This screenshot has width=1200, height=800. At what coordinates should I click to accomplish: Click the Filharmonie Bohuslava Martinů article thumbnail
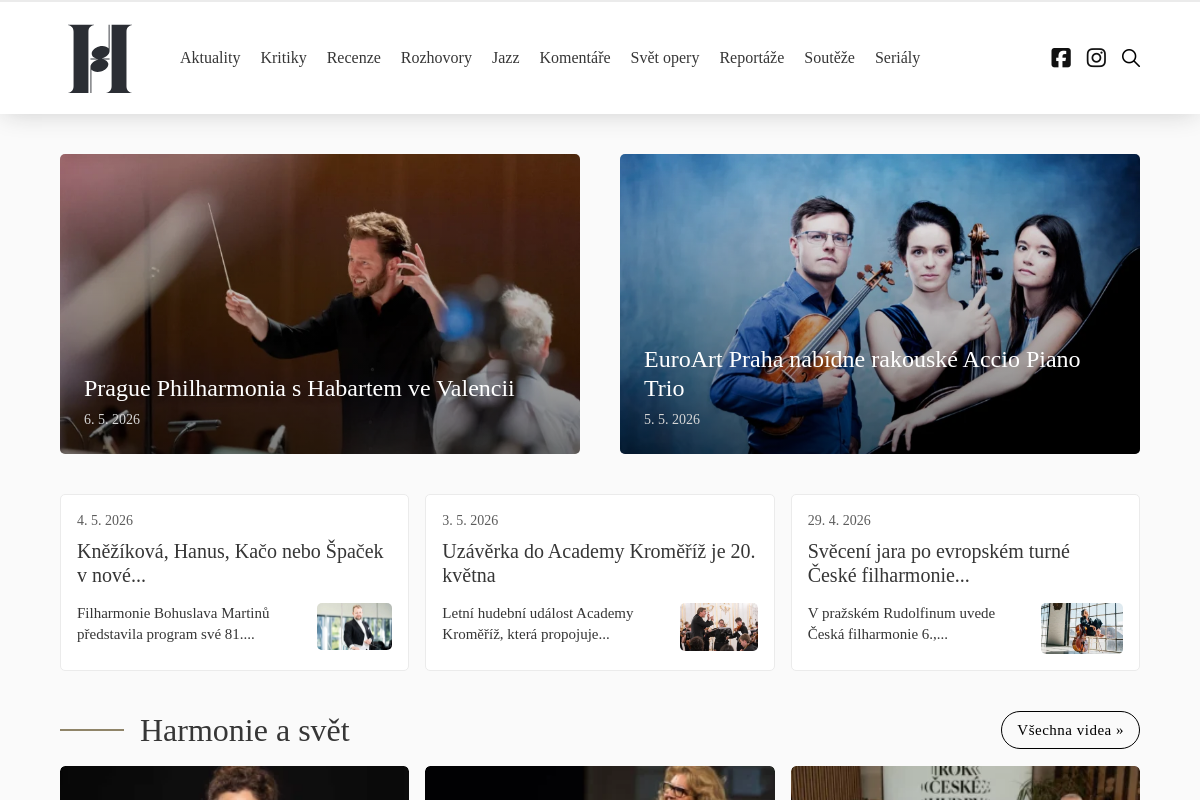point(354,626)
